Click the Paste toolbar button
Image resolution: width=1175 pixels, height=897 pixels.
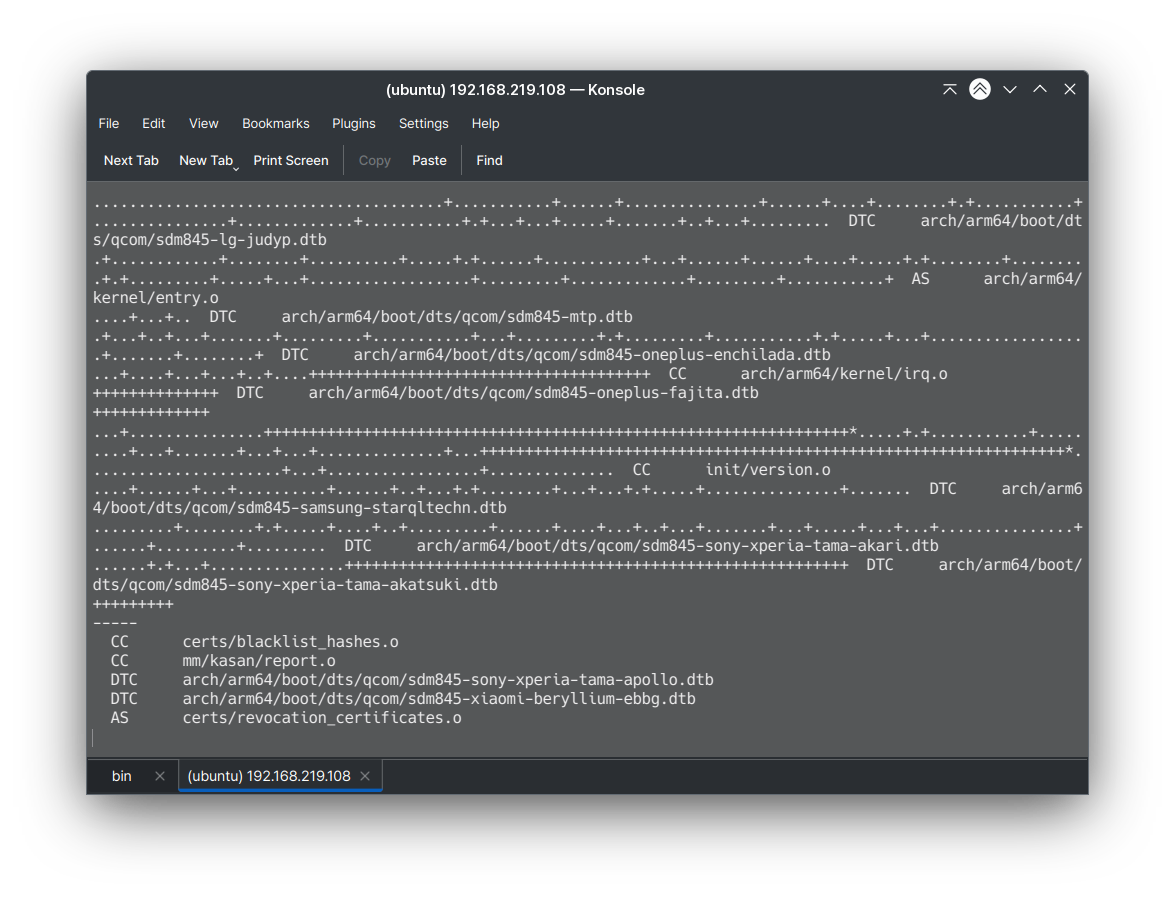[x=429, y=160]
